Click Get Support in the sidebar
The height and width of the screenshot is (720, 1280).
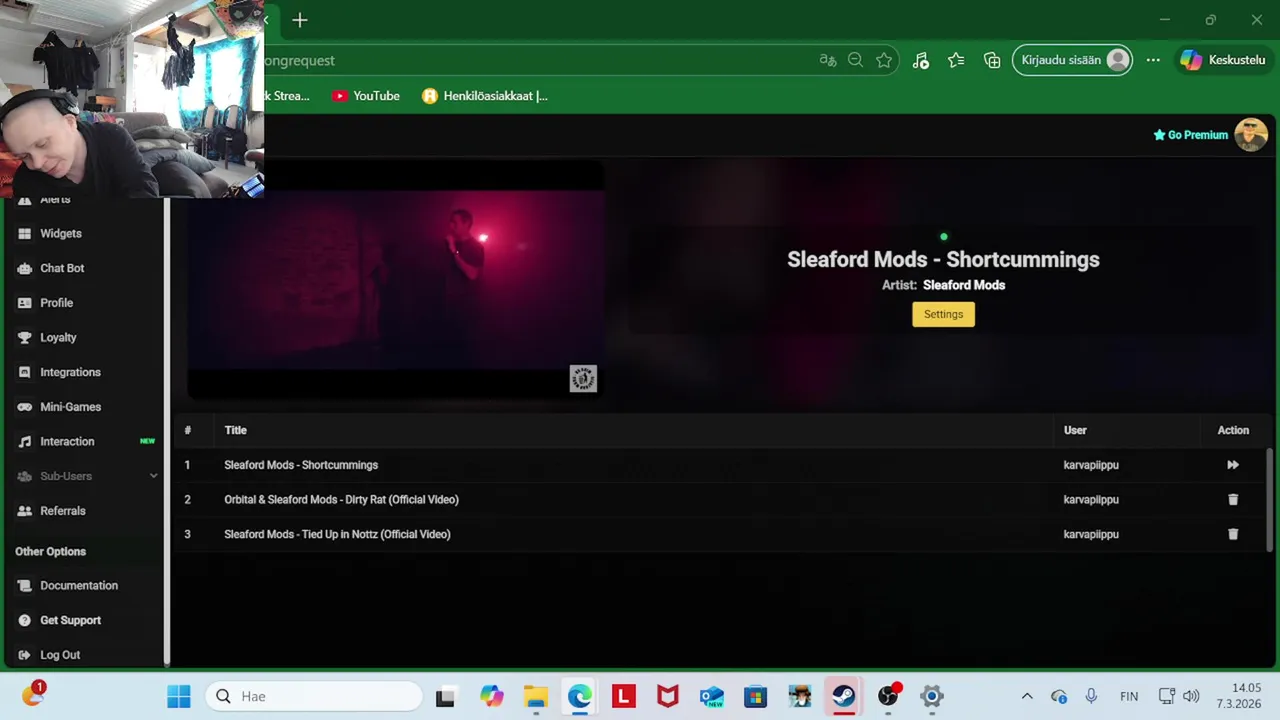pos(70,620)
